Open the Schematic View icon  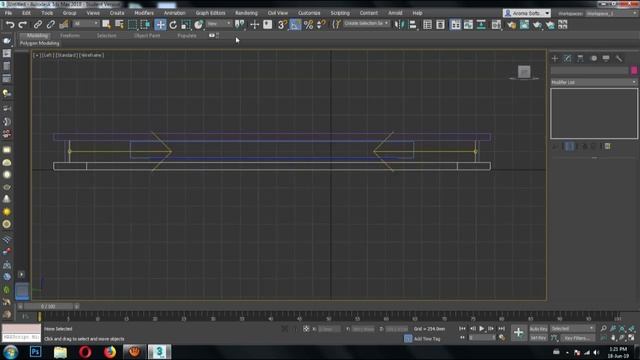[481, 24]
